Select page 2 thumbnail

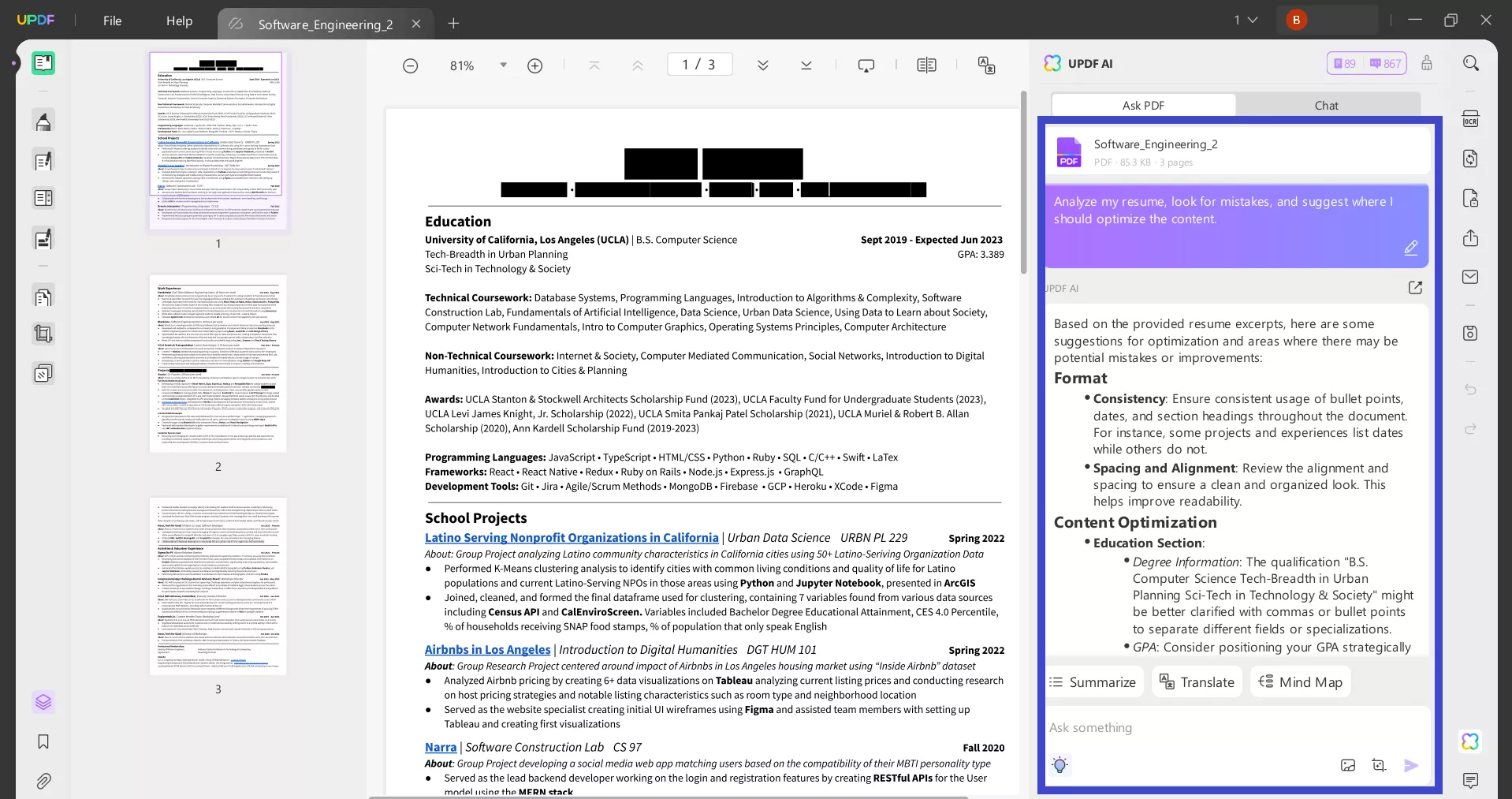[218, 364]
